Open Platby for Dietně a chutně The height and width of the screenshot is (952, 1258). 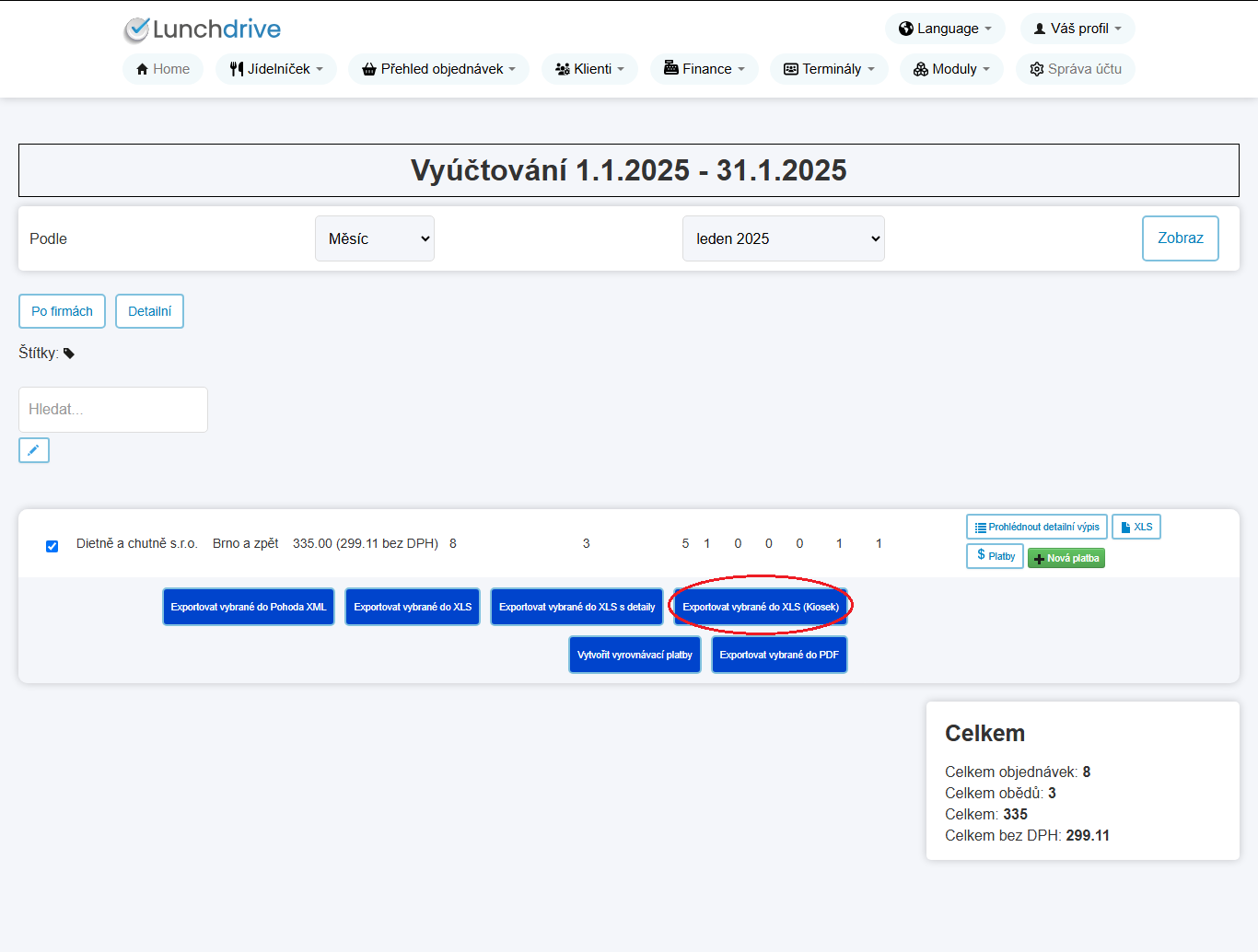click(996, 556)
